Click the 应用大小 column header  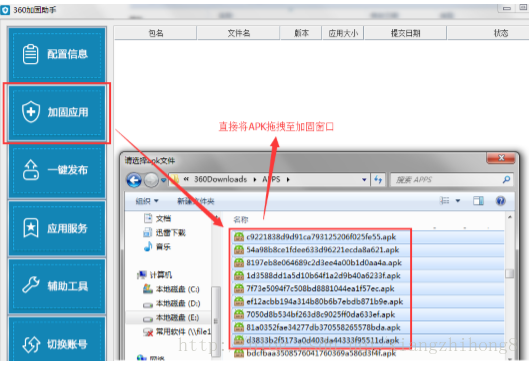click(343, 33)
